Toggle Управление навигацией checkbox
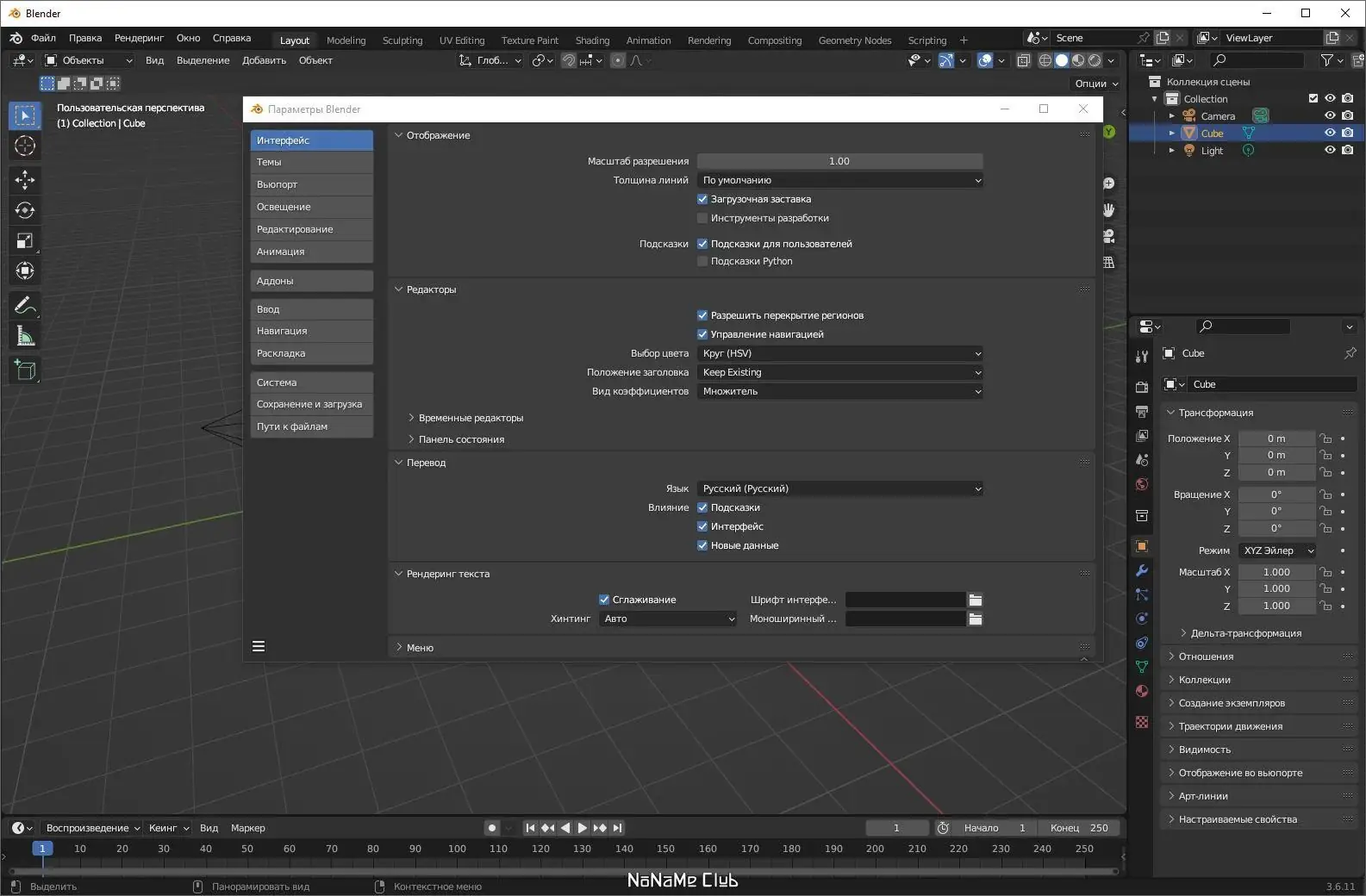The image size is (1366, 896). (702, 334)
